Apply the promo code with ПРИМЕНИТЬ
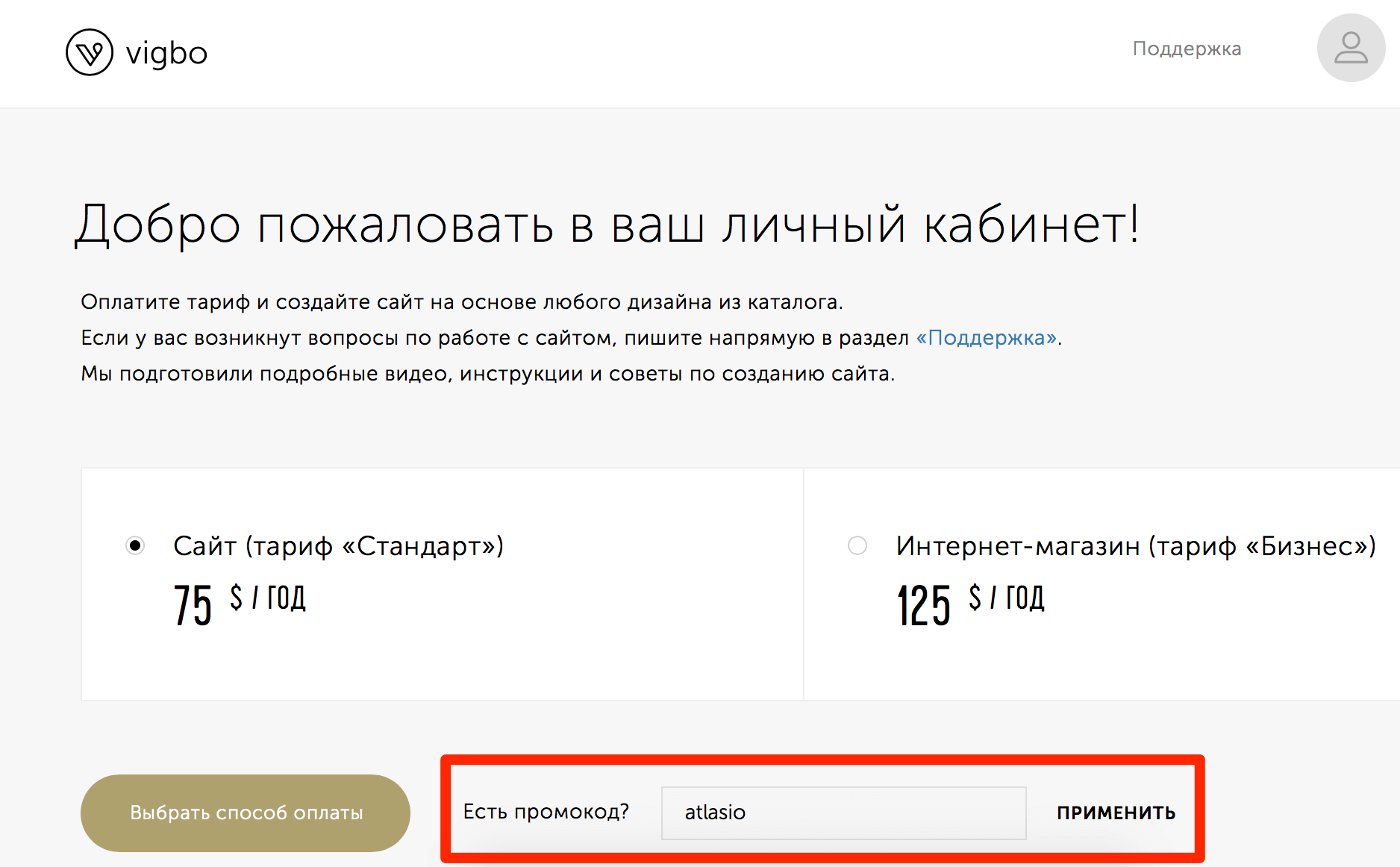This screenshot has width=1400, height=867. click(1116, 813)
